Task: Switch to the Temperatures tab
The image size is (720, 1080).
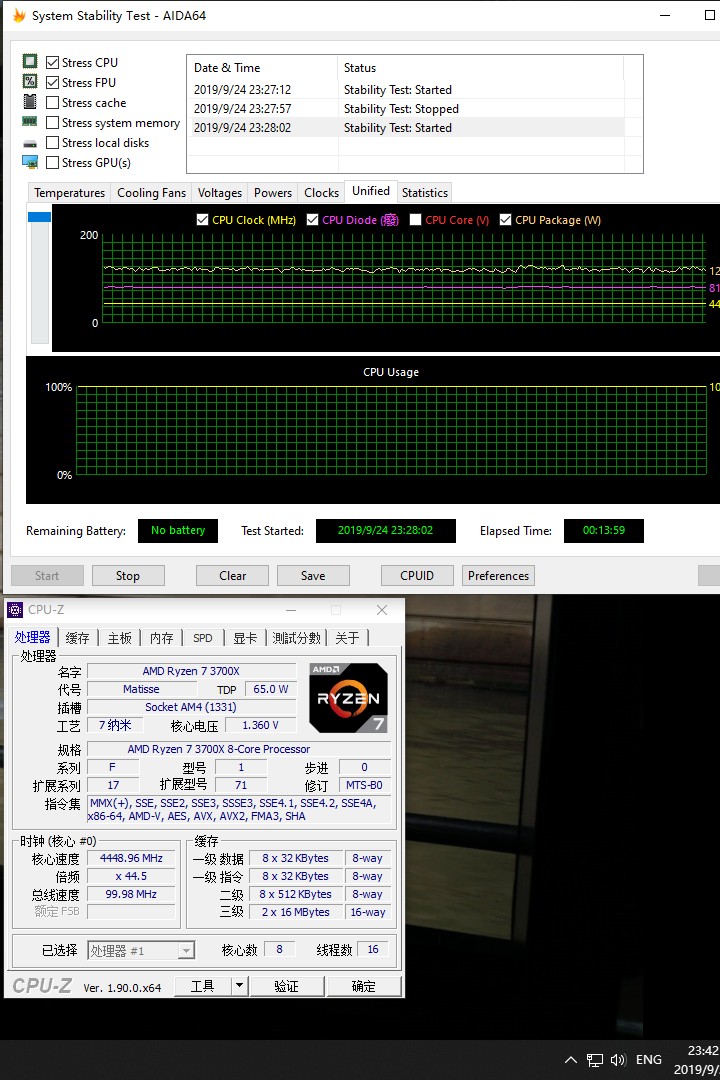Action: (70, 193)
